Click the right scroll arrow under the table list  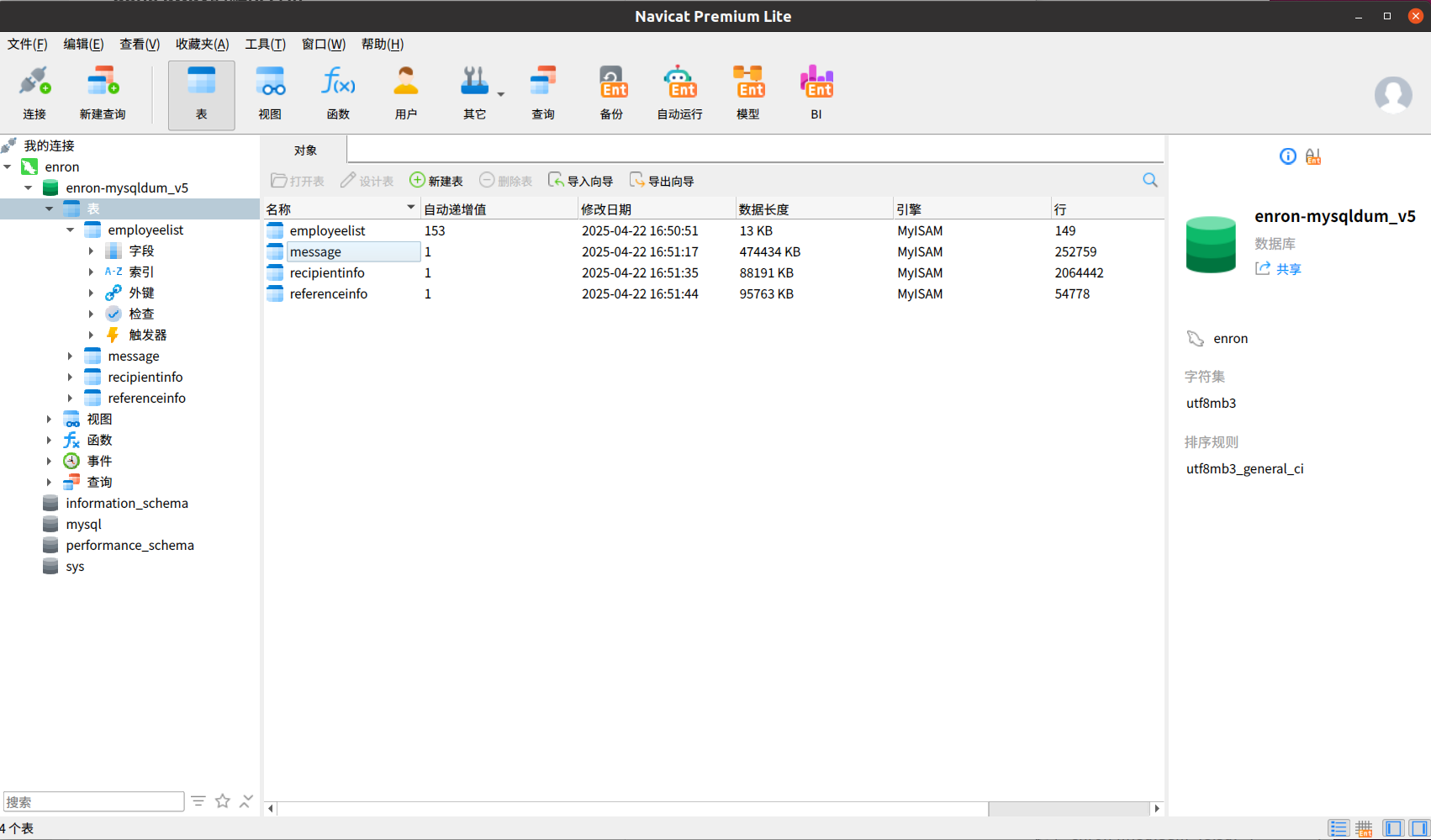(x=1157, y=808)
